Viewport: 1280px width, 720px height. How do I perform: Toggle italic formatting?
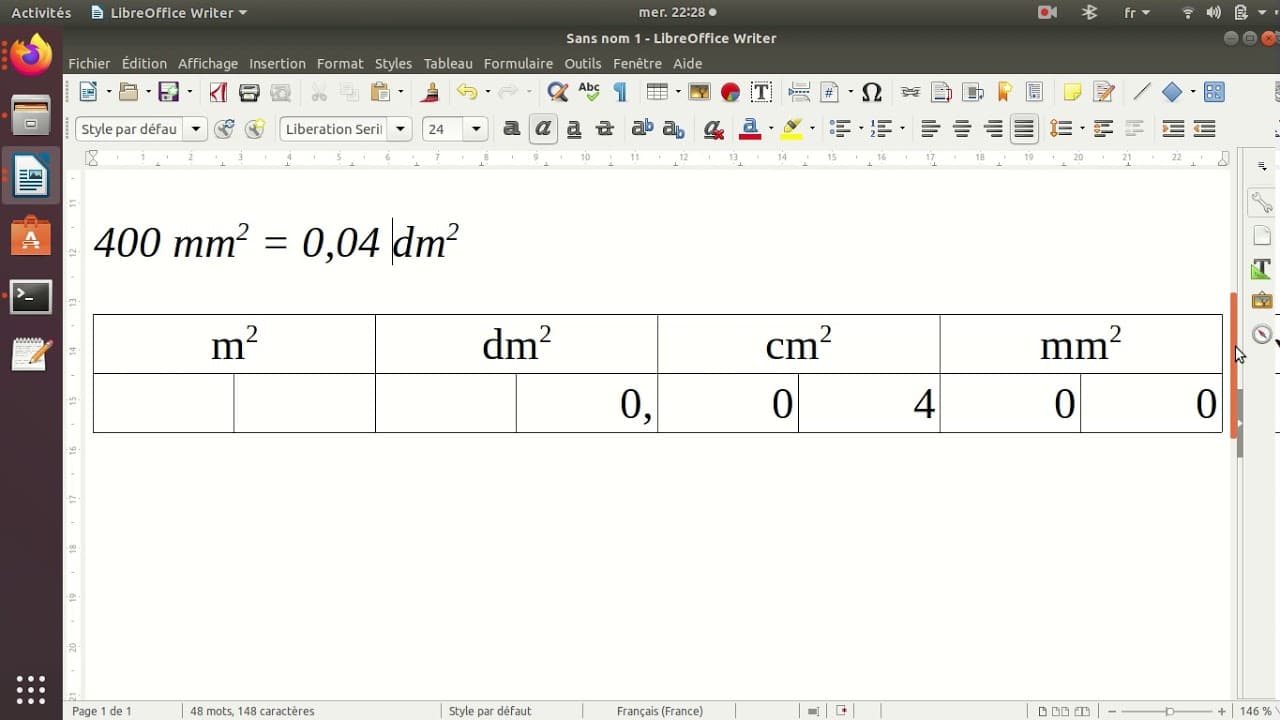(x=543, y=129)
